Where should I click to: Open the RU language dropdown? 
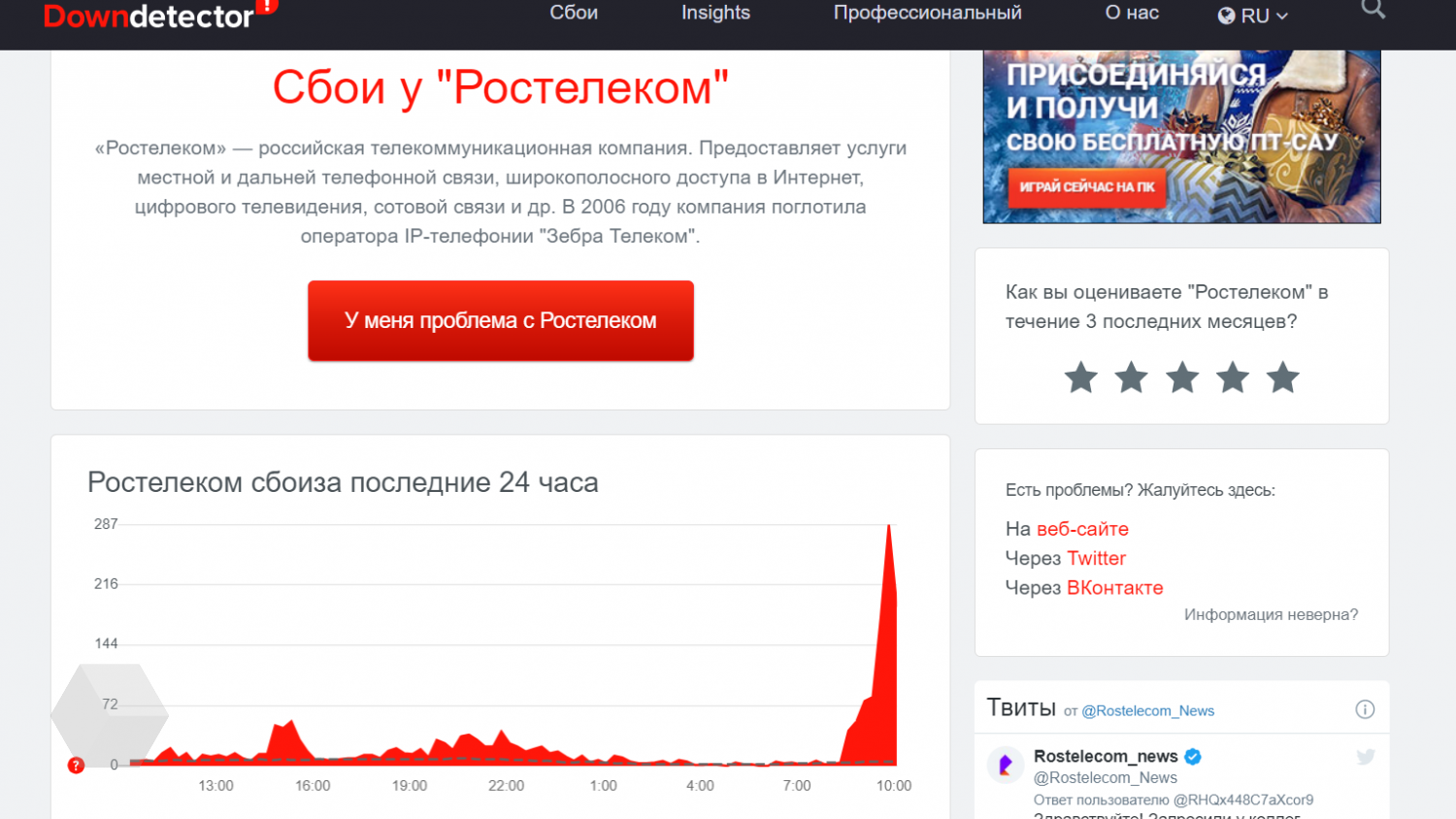pos(1253,16)
